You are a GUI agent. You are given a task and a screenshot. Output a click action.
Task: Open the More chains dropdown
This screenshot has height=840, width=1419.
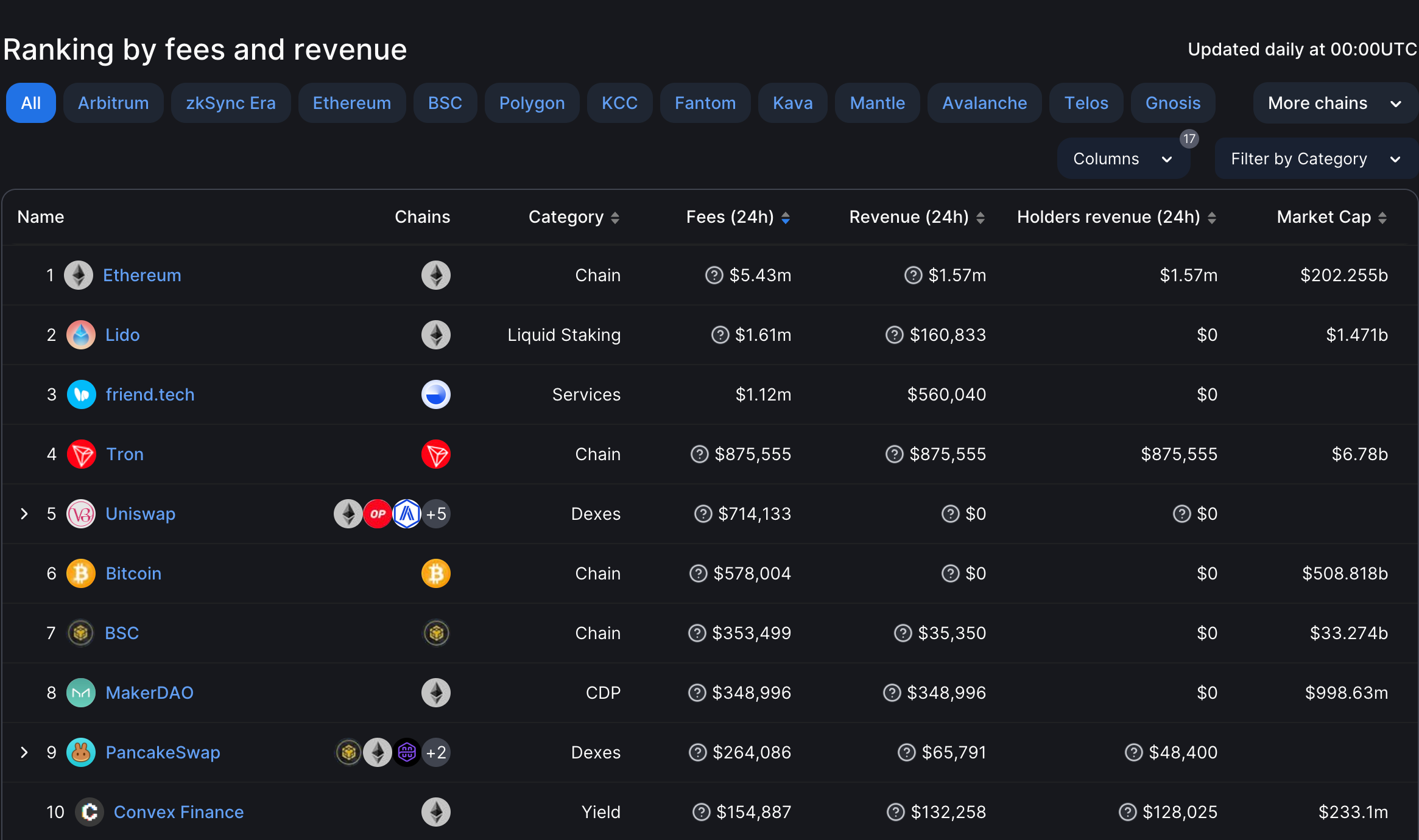[1335, 103]
